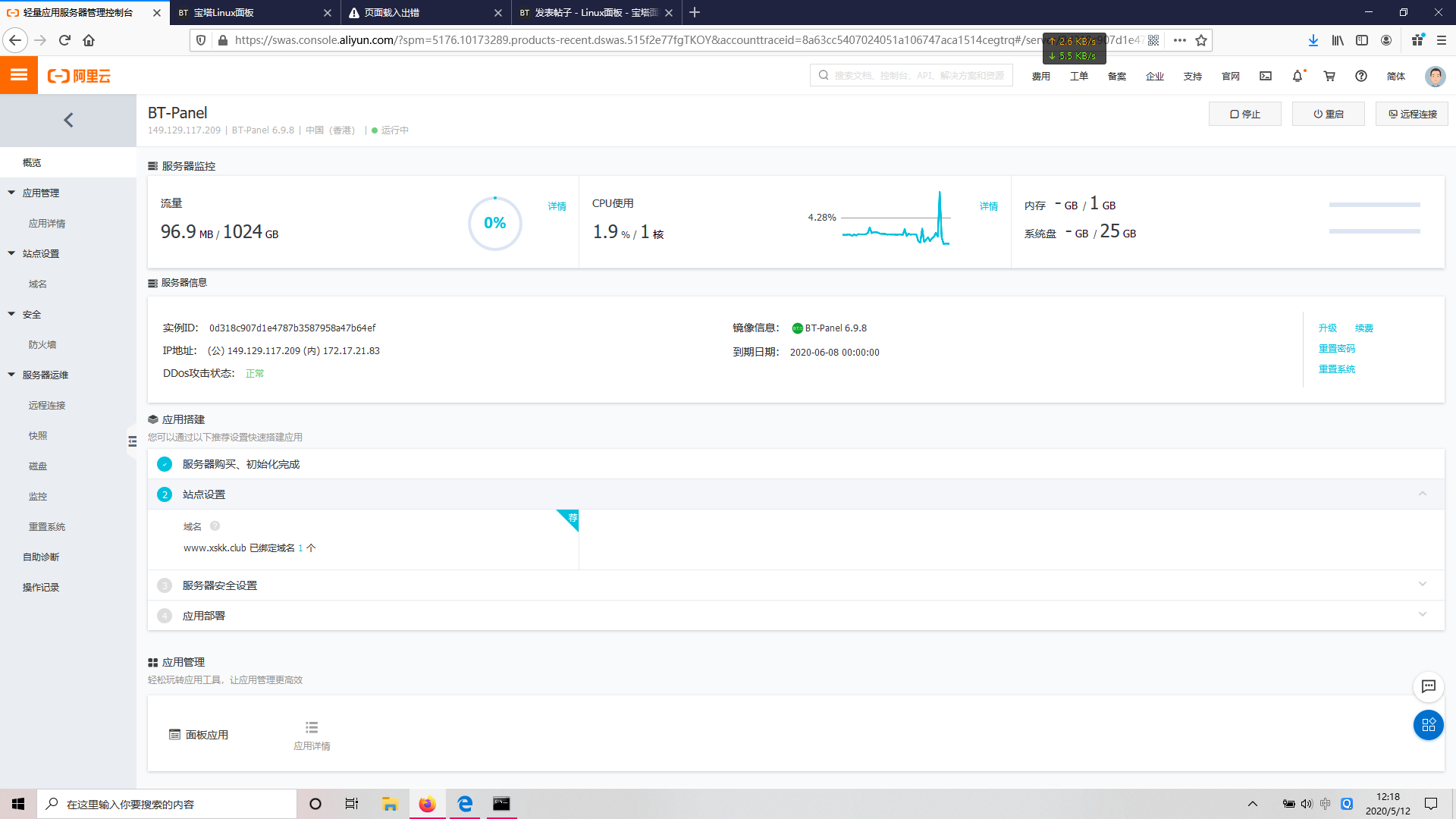Open the feedback chat icon
This screenshot has width=1456, height=819.
pos(1429,686)
